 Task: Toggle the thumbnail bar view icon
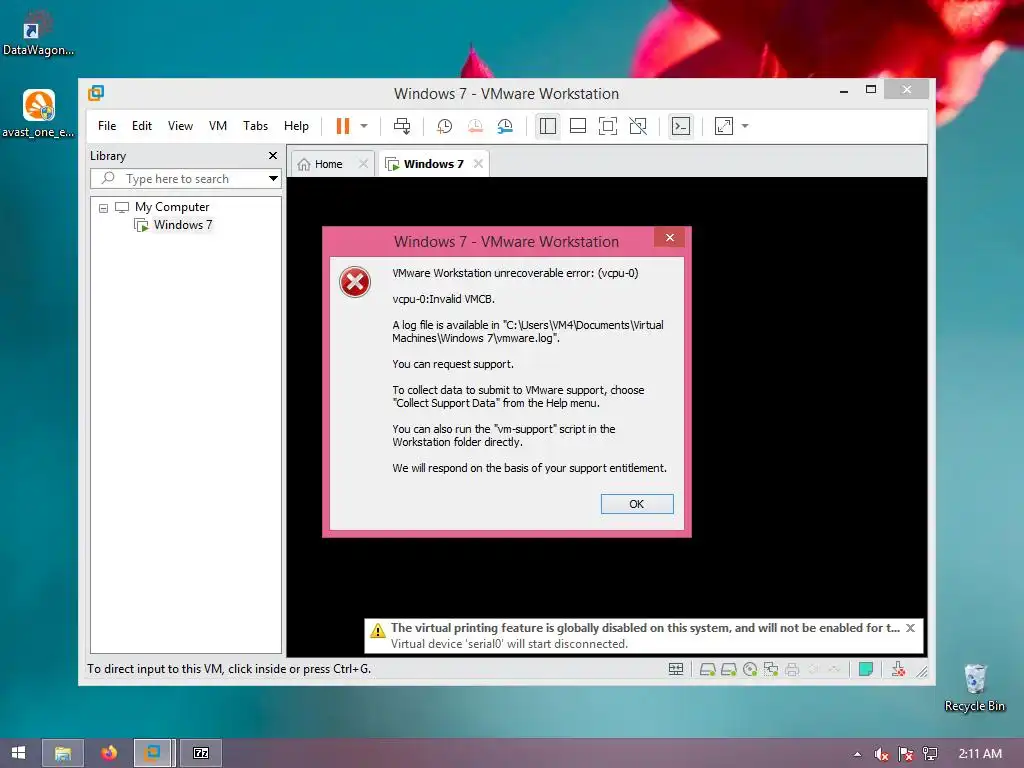[578, 126]
